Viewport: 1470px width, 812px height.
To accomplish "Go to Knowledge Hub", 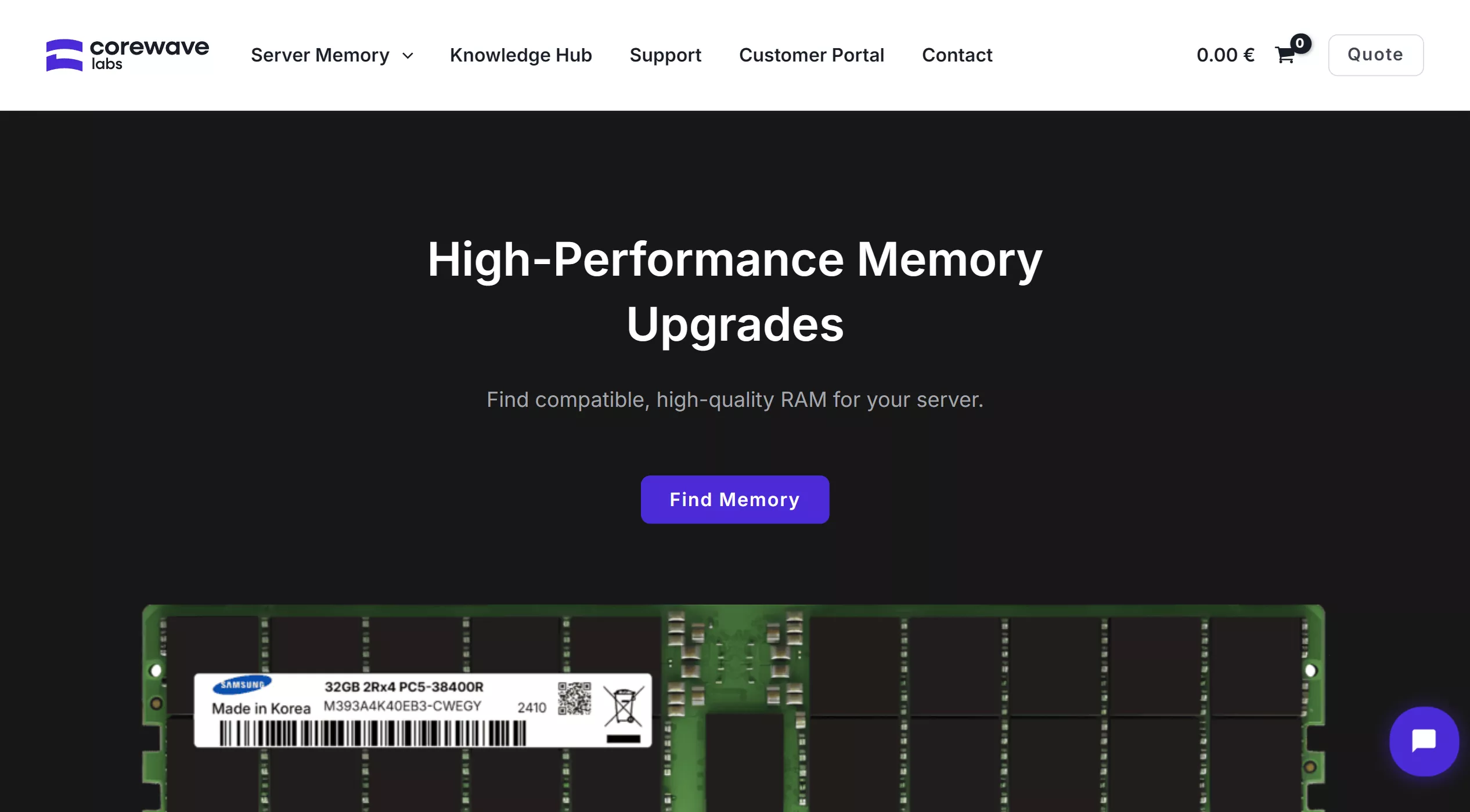I will point(520,55).
